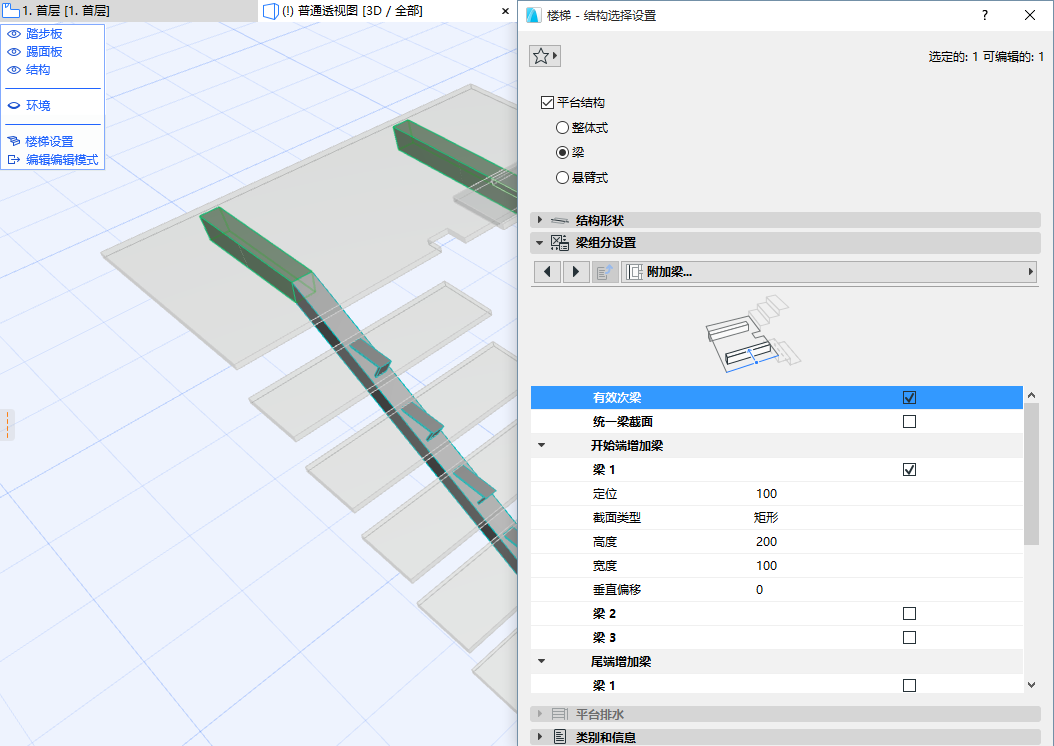The width and height of the screenshot is (1054, 746).
Task: Enable the 梁 2 checkbox
Action: (909, 614)
